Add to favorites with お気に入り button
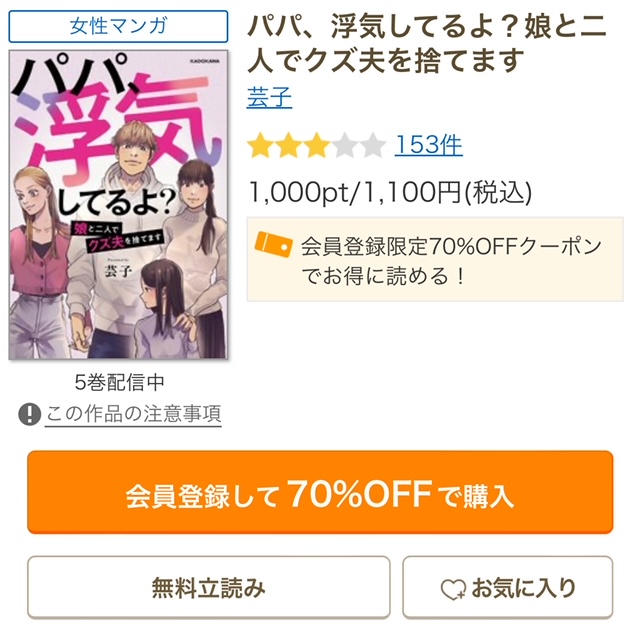Image resolution: width=640 pixels, height=632 pixels. coord(508,587)
